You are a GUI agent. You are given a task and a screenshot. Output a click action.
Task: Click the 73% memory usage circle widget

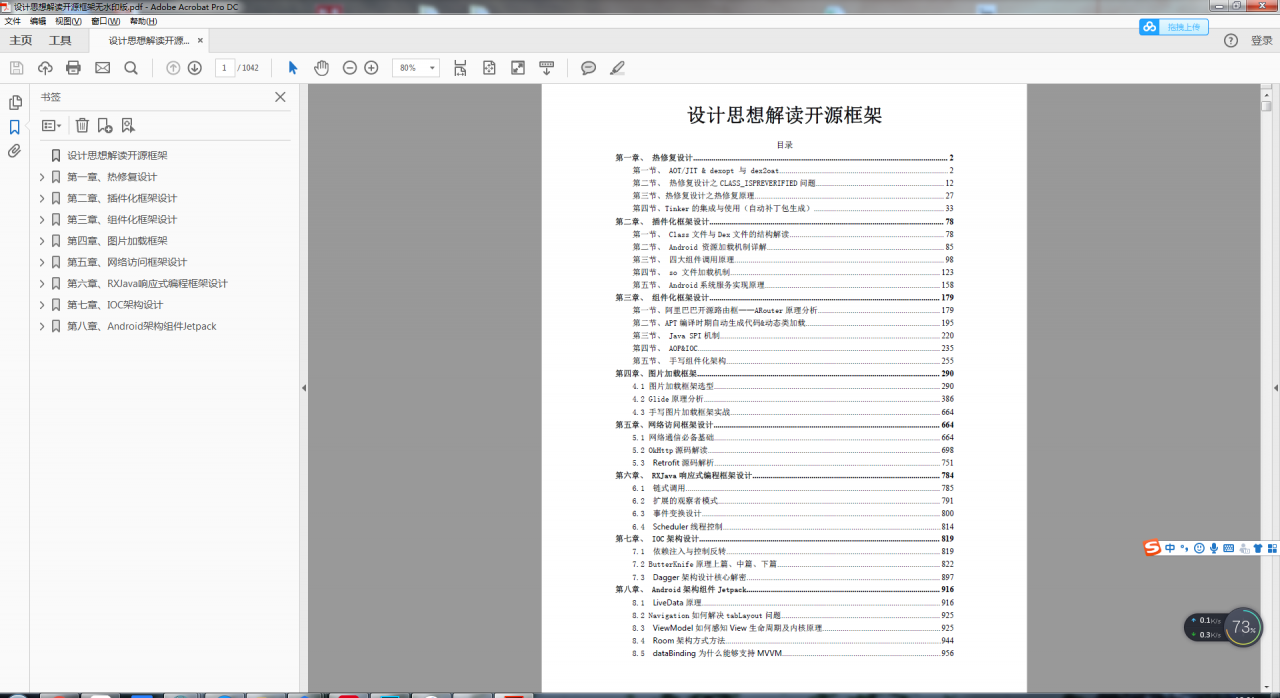[x=1243, y=628]
